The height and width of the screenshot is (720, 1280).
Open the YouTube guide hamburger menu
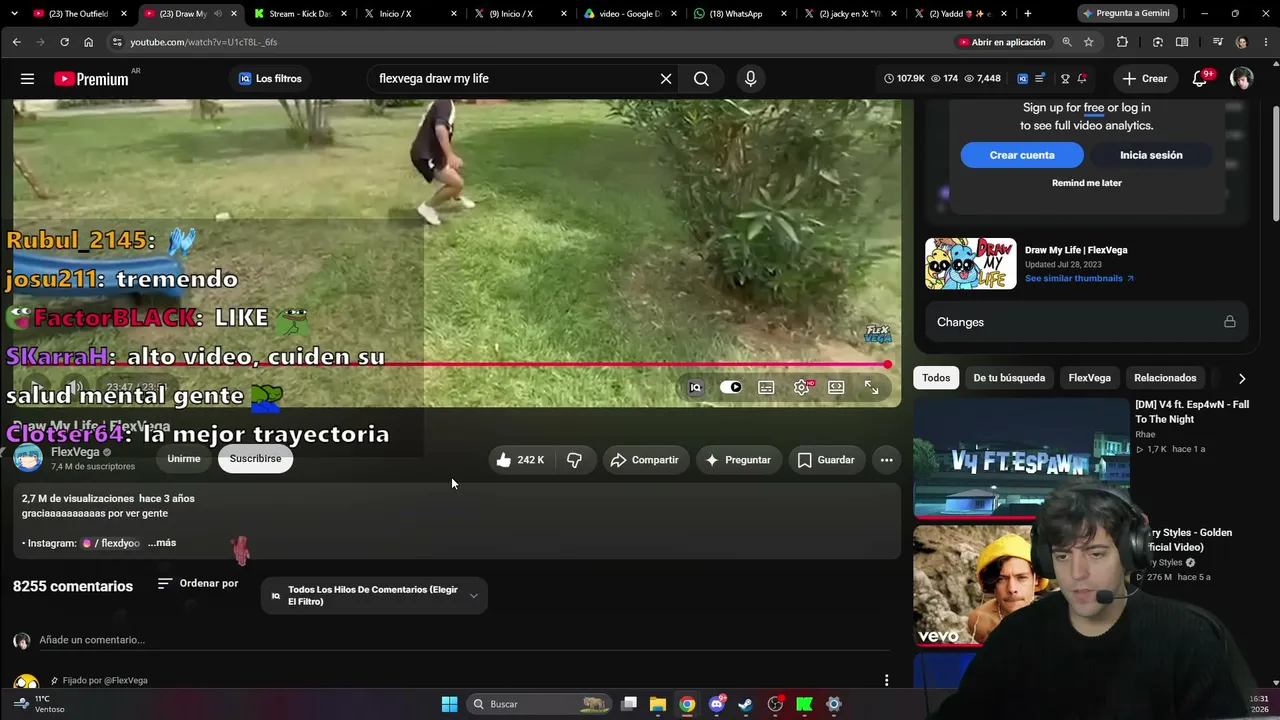coord(27,79)
